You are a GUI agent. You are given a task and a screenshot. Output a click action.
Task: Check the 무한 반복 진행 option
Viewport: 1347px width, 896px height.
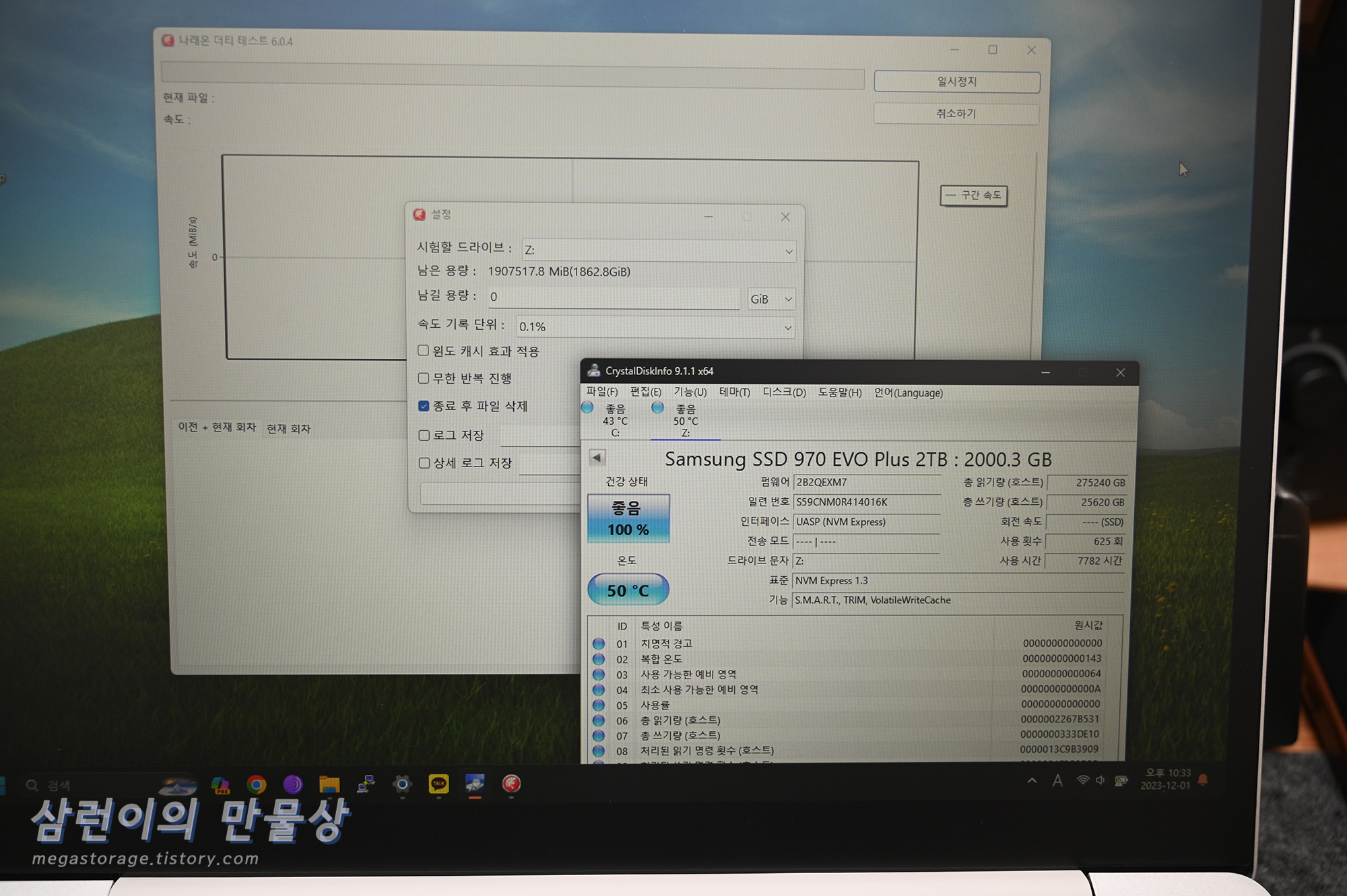click(x=424, y=378)
